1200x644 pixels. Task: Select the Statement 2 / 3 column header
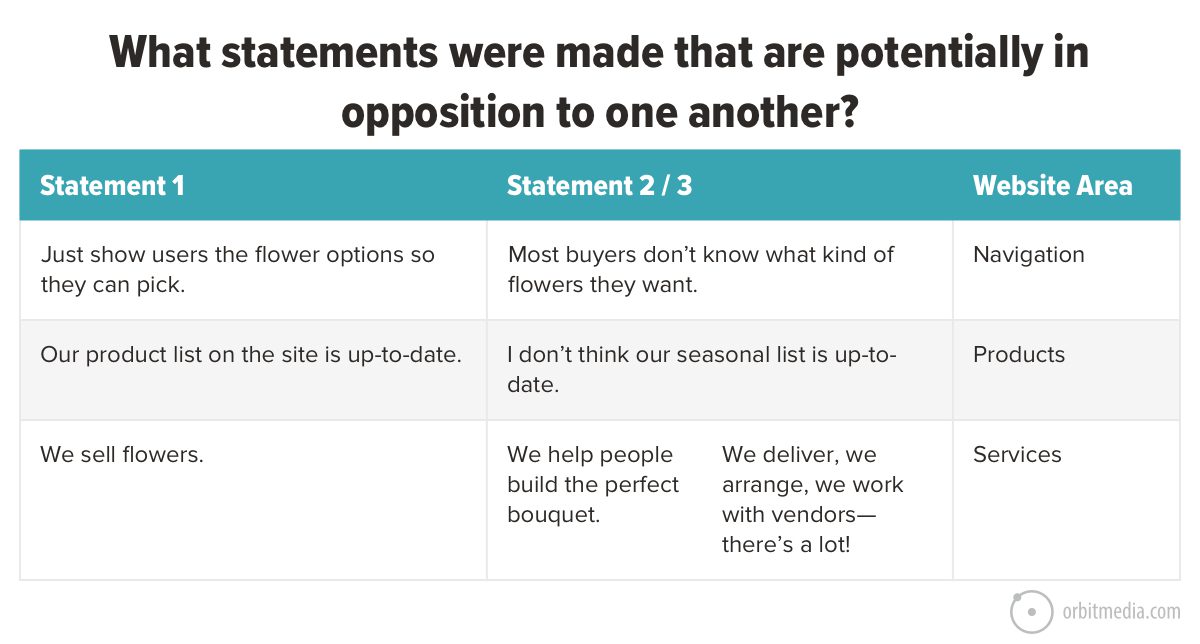coord(599,185)
